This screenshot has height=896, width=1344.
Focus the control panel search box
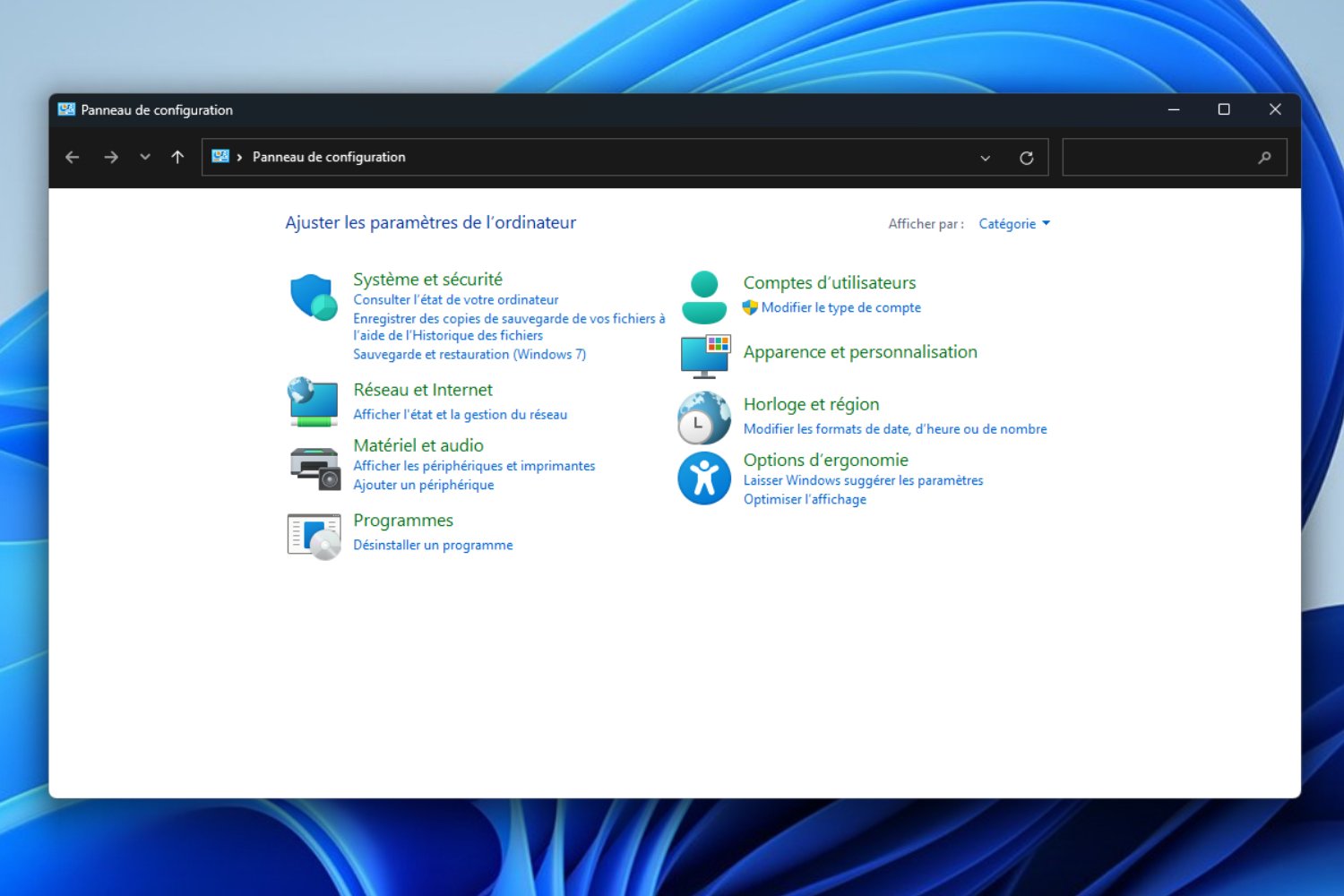pyautogui.click(x=1175, y=158)
